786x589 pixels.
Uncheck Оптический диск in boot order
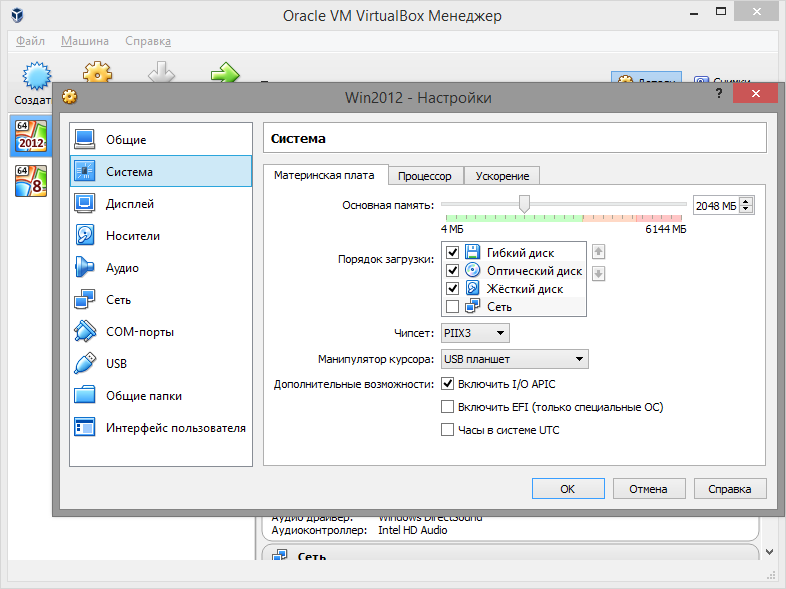(452, 270)
